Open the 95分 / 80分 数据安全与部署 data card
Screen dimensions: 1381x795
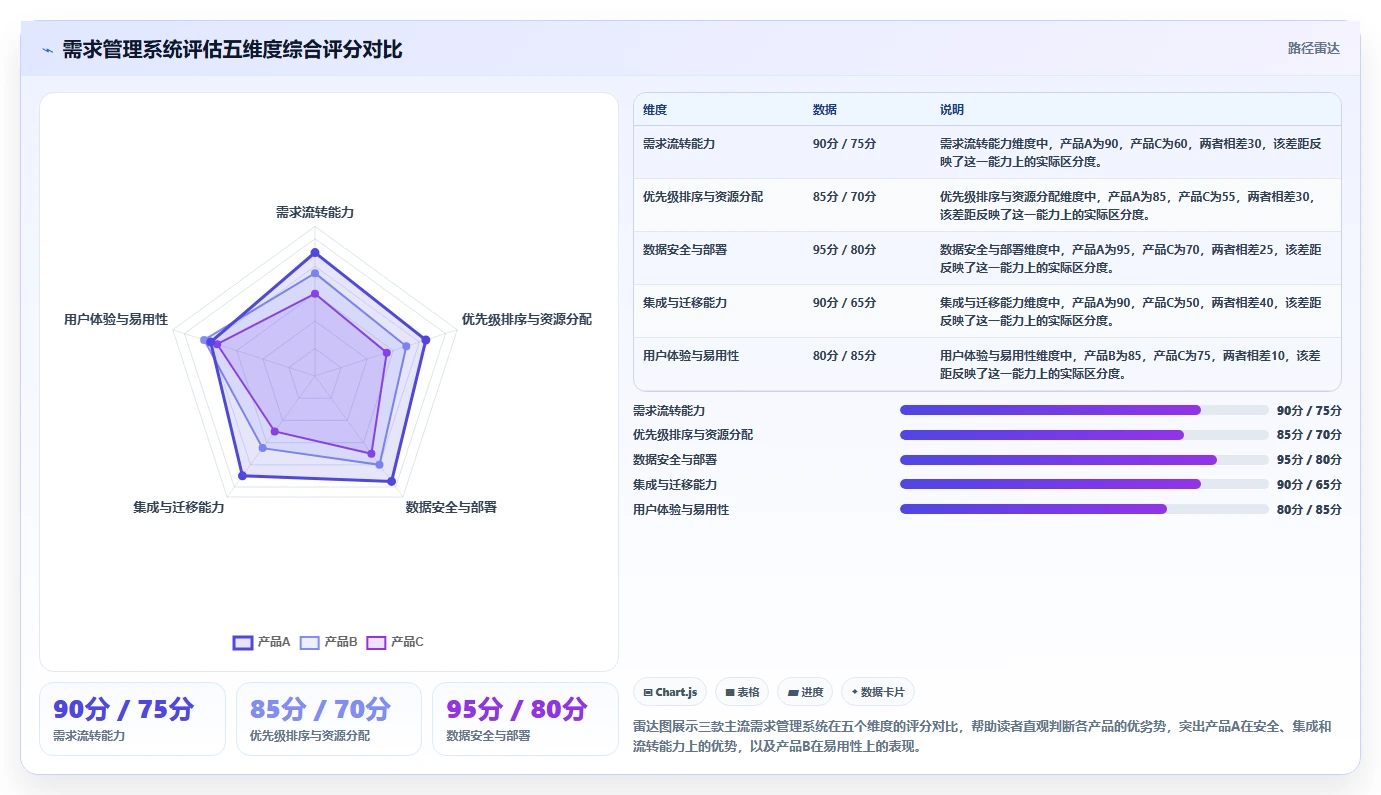[x=525, y=719]
